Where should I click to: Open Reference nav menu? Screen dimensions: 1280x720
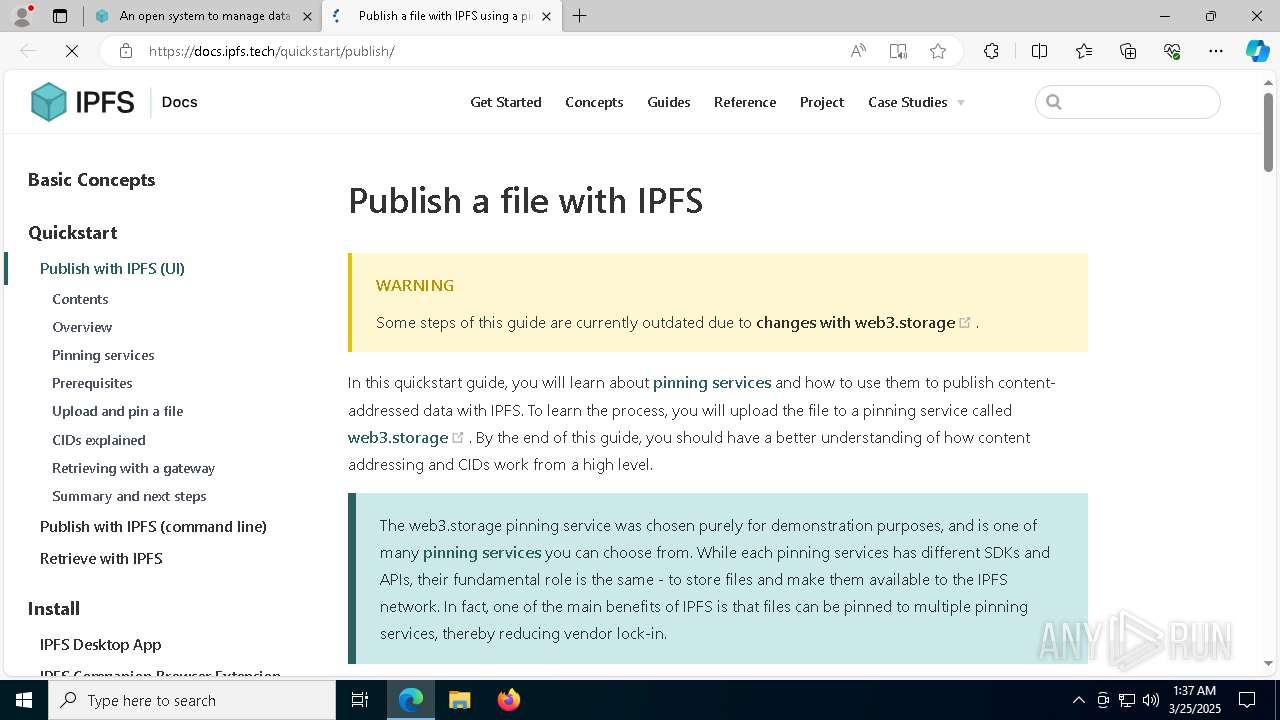(x=745, y=102)
